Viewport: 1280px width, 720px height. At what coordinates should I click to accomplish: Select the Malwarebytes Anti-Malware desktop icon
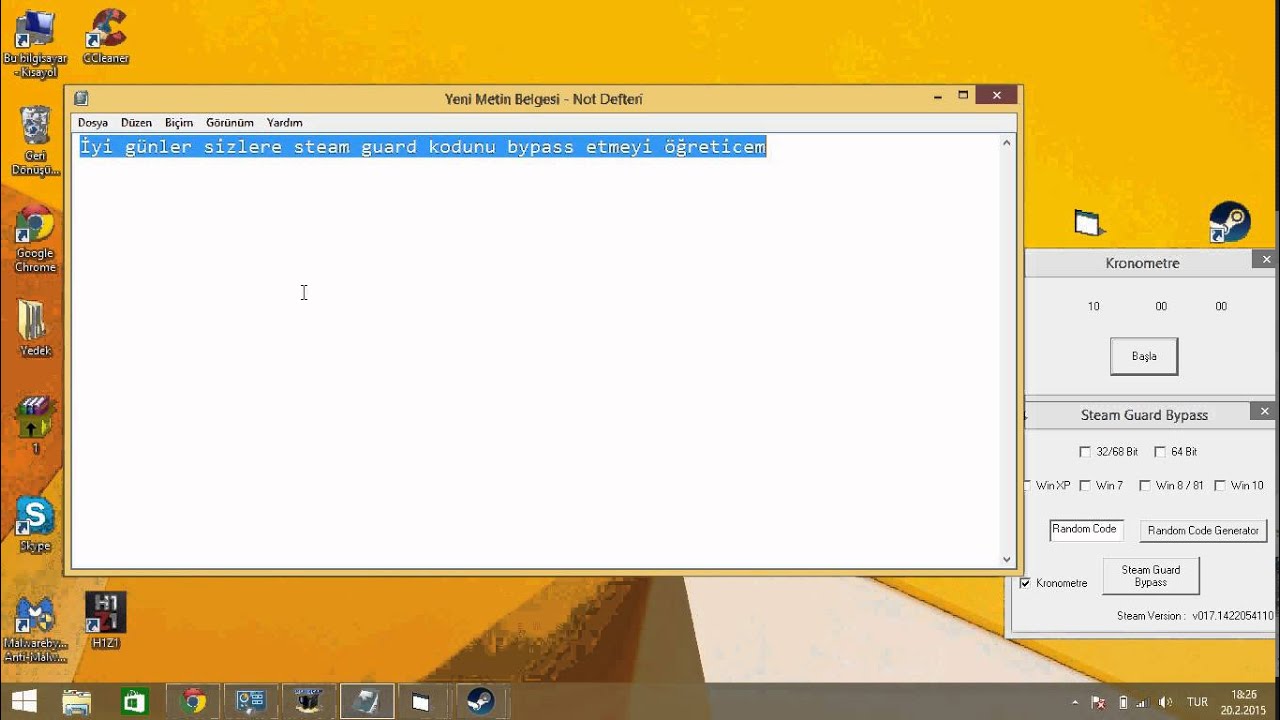pyautogui.click(x=35, y=628)
